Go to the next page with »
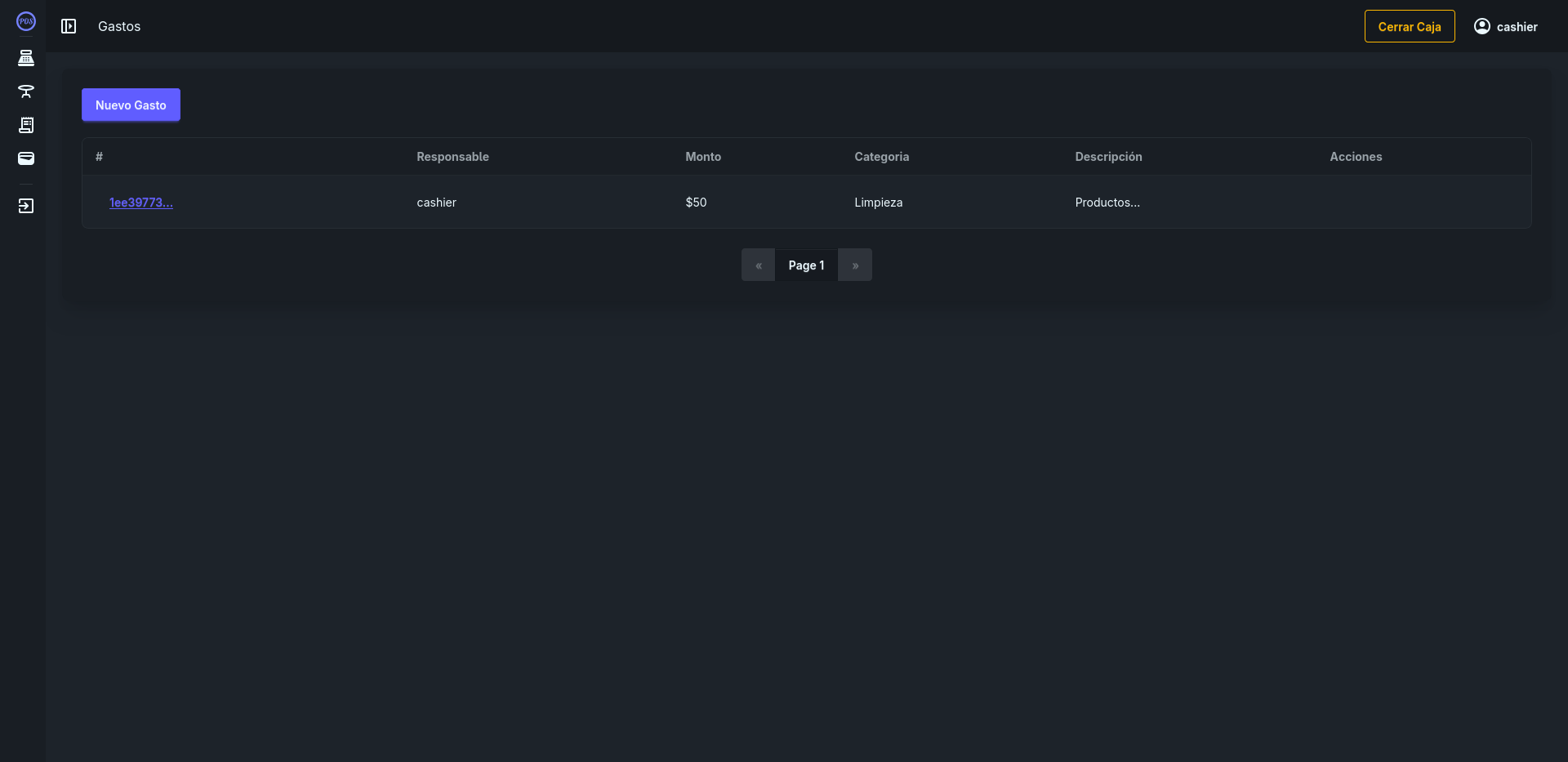This screenshot has width=1568, height=762. [x=855, y=265]
